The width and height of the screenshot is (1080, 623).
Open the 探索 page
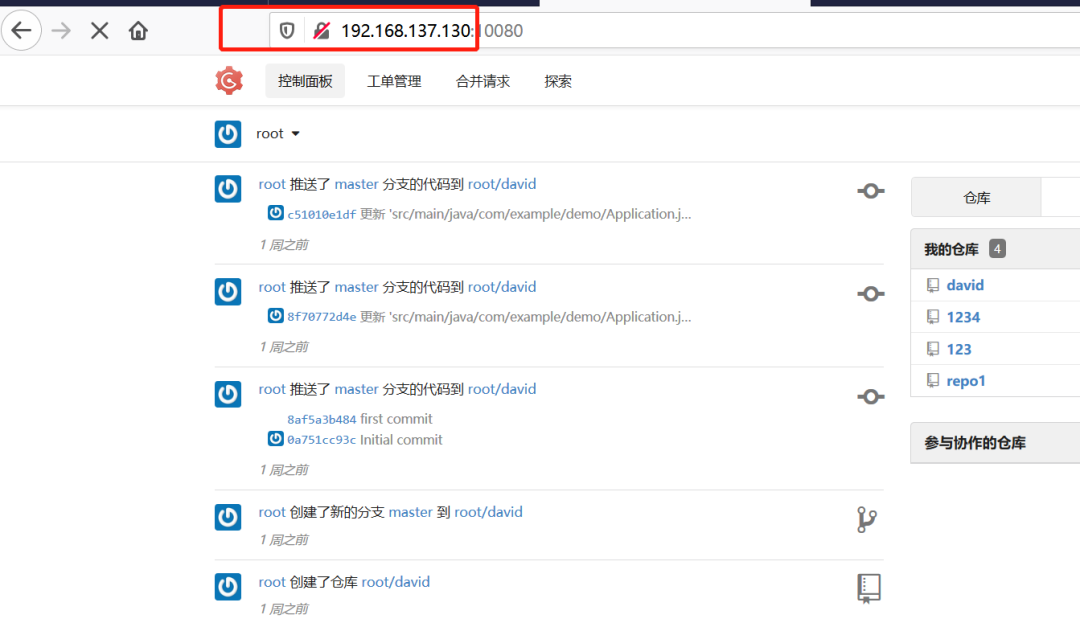tap(557, 80)
